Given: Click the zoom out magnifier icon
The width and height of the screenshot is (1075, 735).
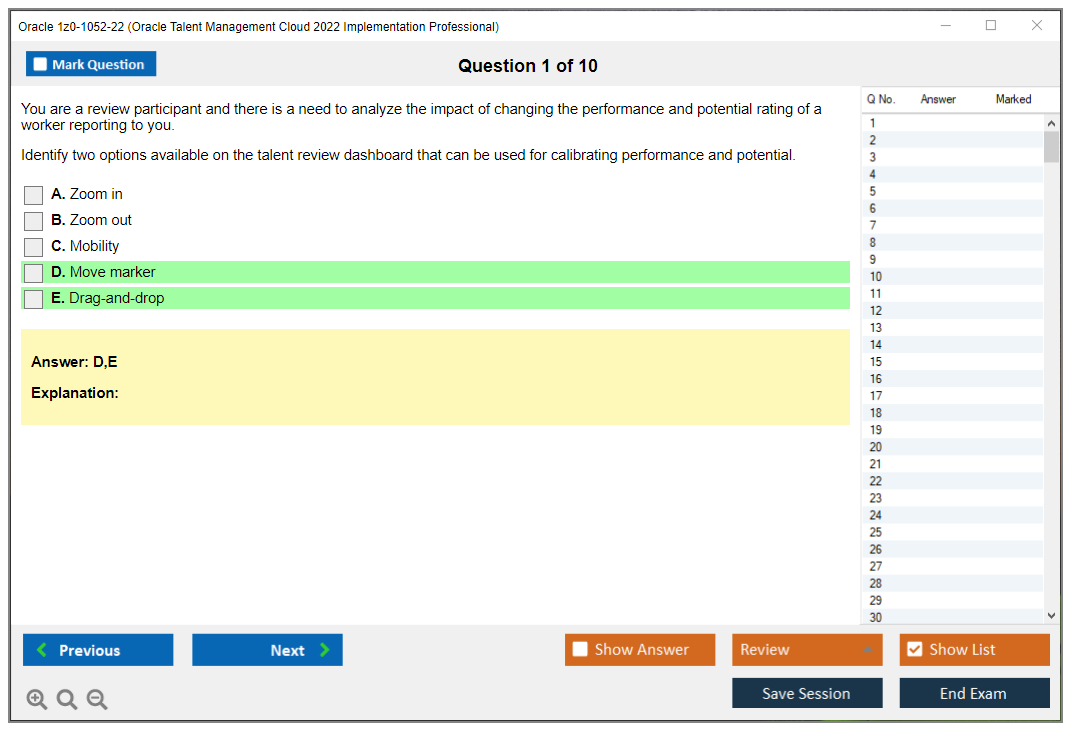Looking at the screenshot, I should point(96,699).
